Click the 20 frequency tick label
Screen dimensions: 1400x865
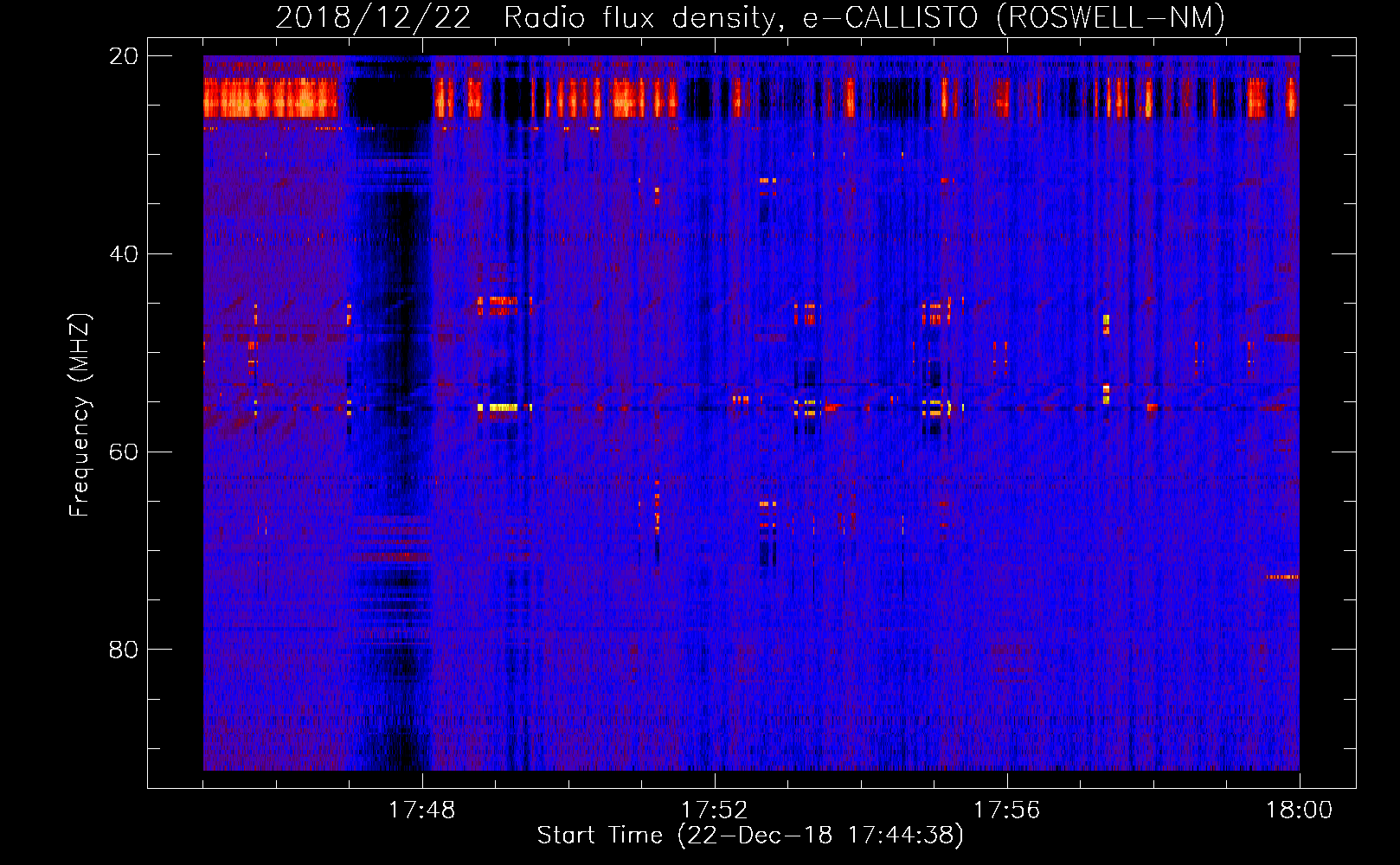123,56
